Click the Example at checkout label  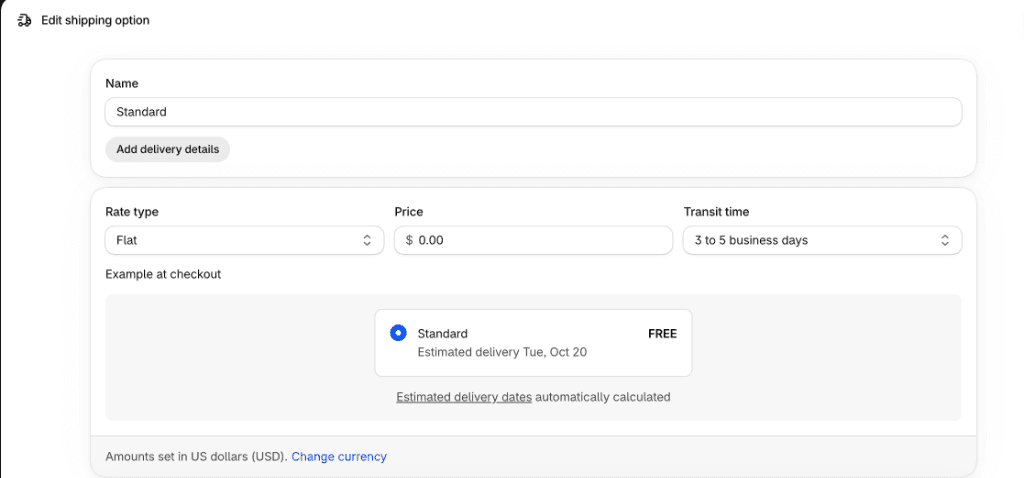pyautogui.click(x=163, y=274)
